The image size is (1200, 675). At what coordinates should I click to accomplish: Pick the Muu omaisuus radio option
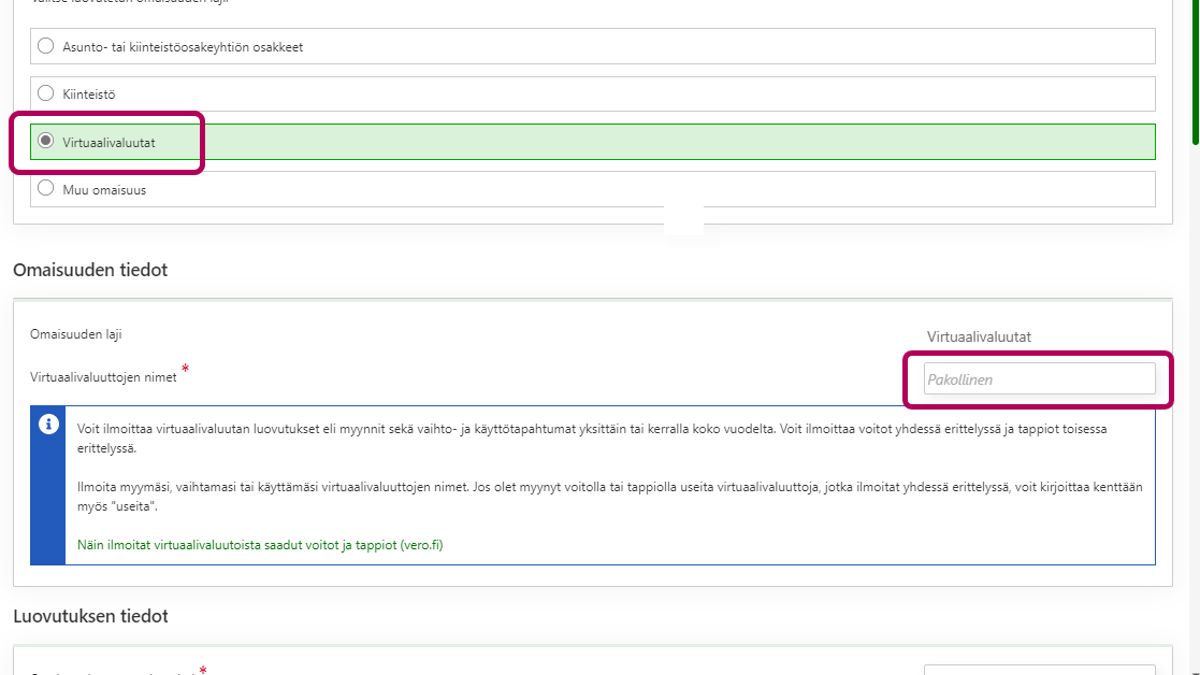tap(45, 189)
